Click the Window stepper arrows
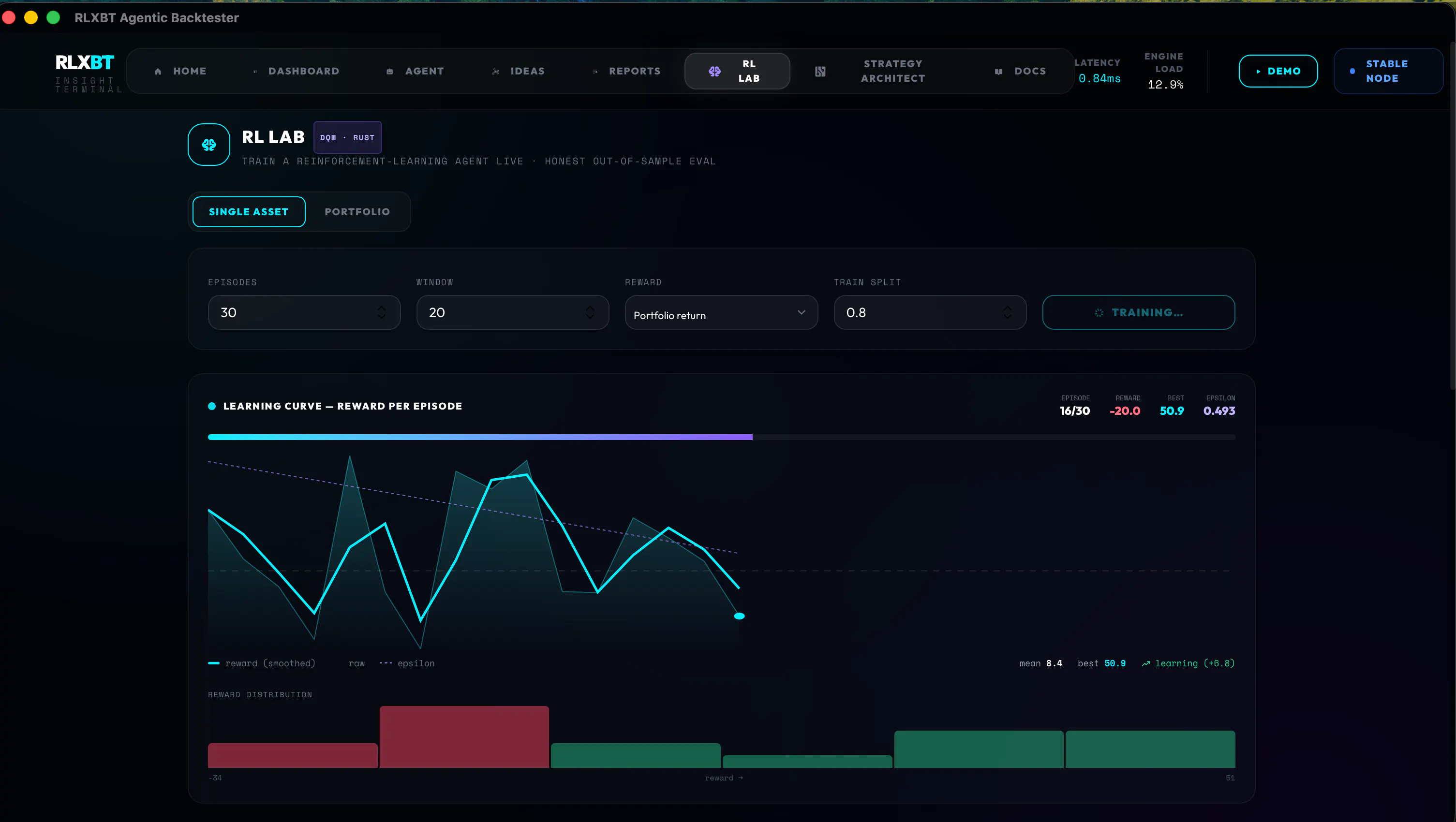 590,312
